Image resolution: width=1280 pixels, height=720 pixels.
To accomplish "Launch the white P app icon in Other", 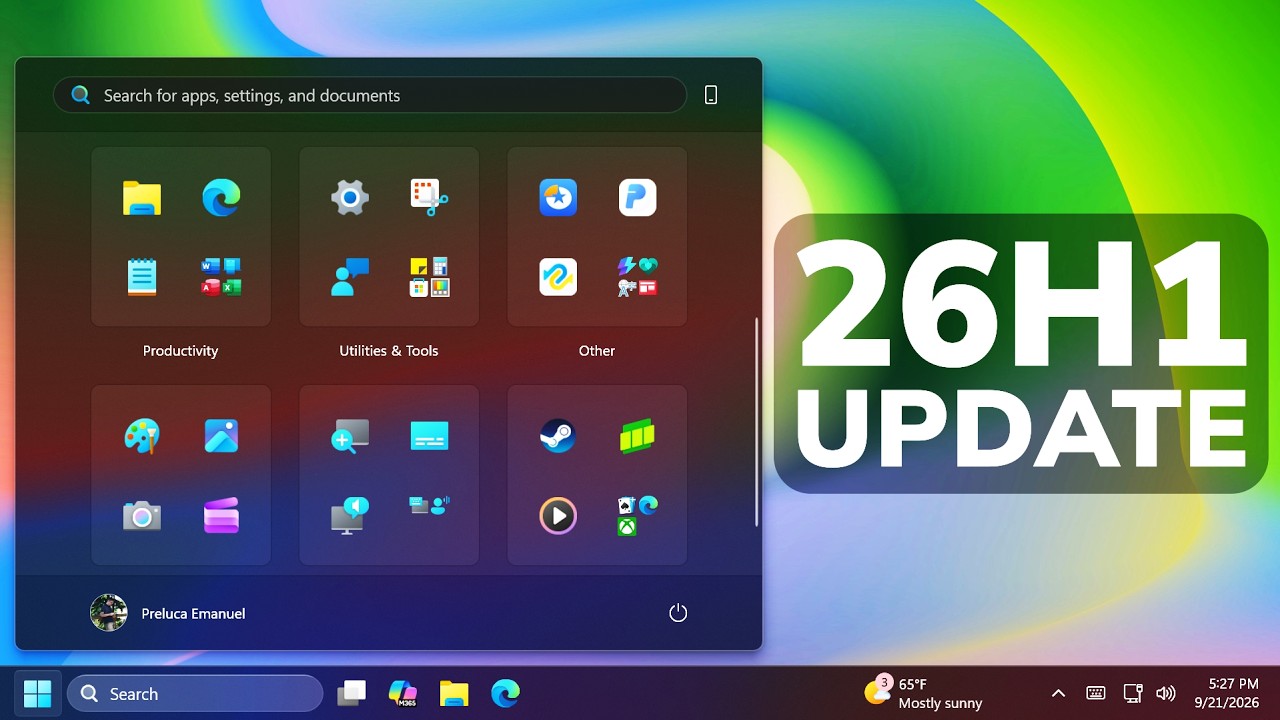I will [x=638, y=197].
